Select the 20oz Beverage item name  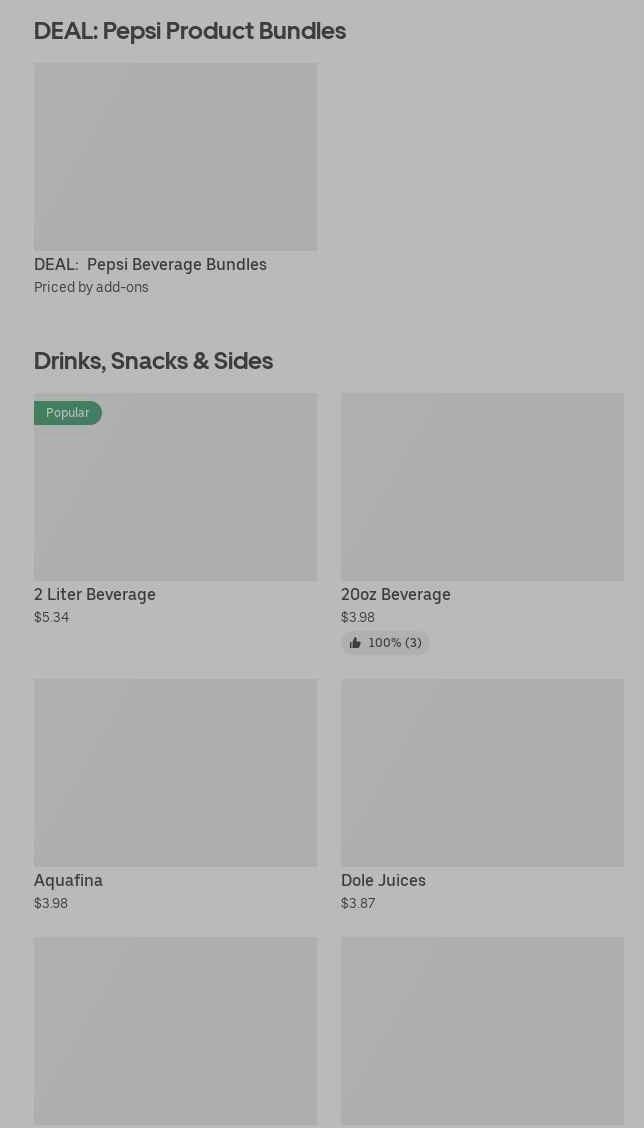396,595
